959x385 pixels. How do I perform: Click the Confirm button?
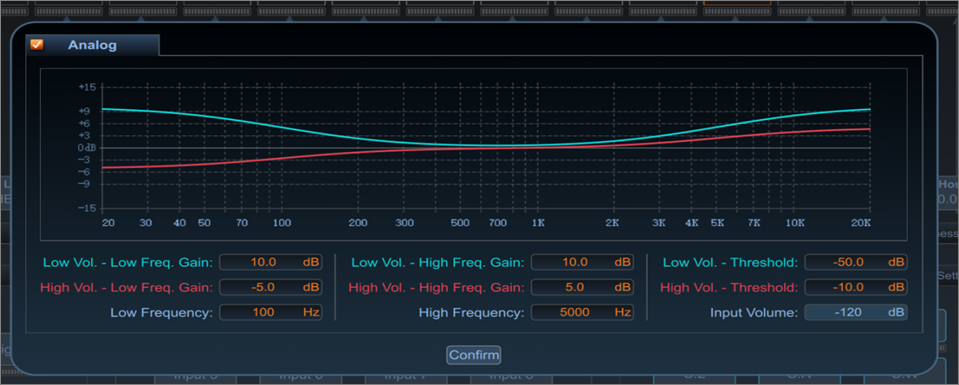[473, 355]
